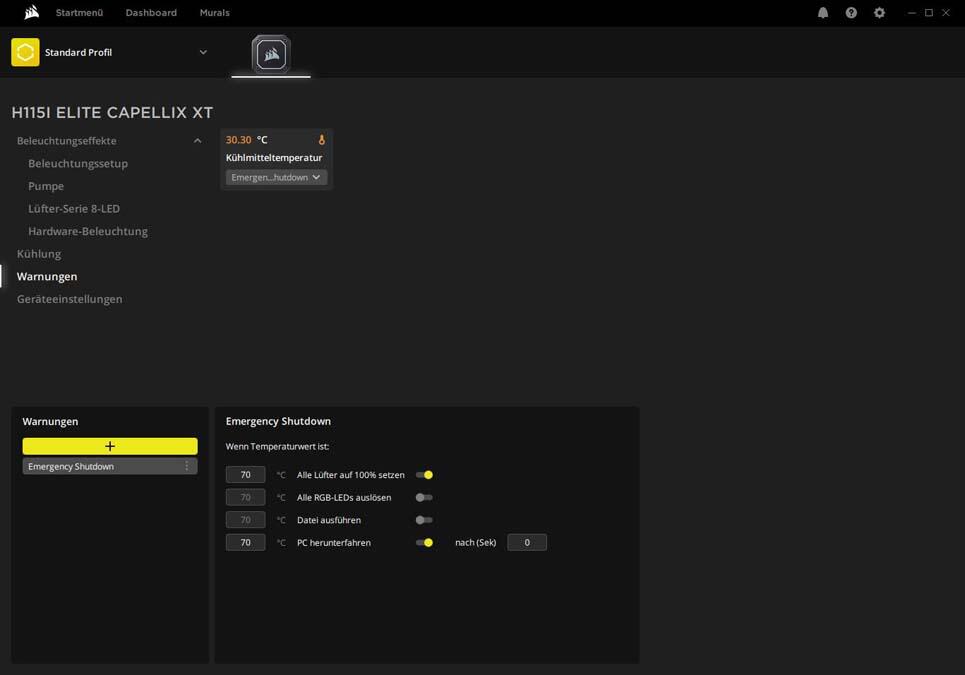This screenshot has width=965, height=675.
Task: Open Beleuchtungssetup section
Action: pyautogui.click(x=78, y=164)
